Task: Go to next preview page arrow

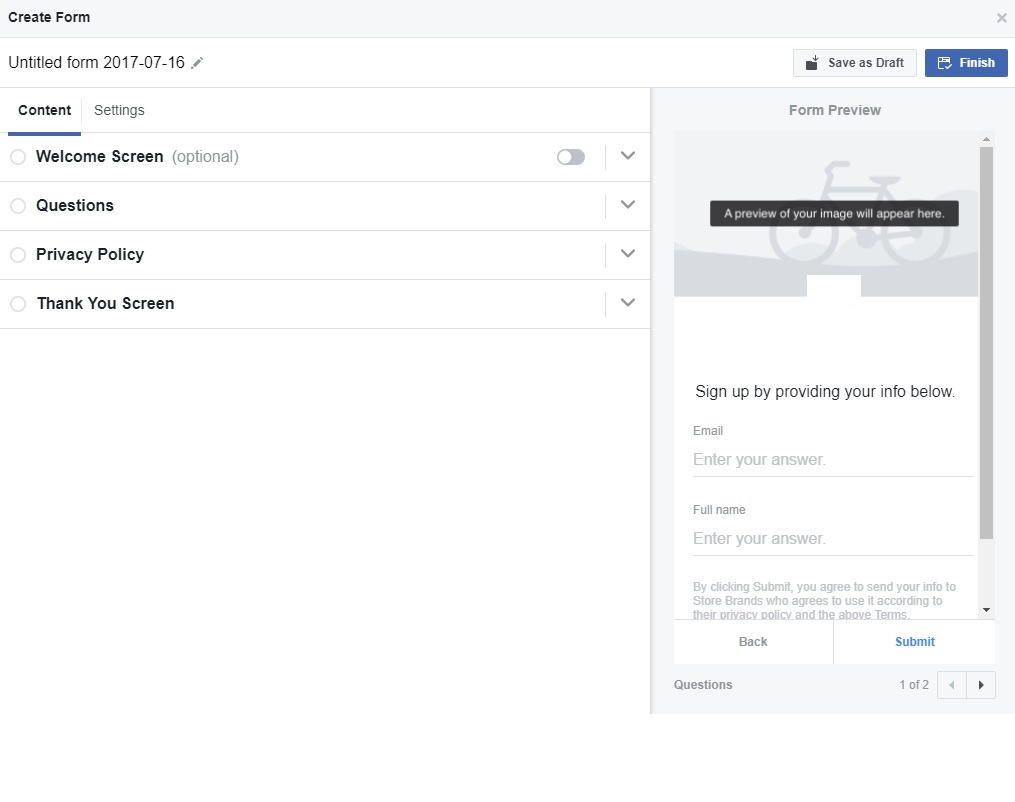Action: pos(981,685)
